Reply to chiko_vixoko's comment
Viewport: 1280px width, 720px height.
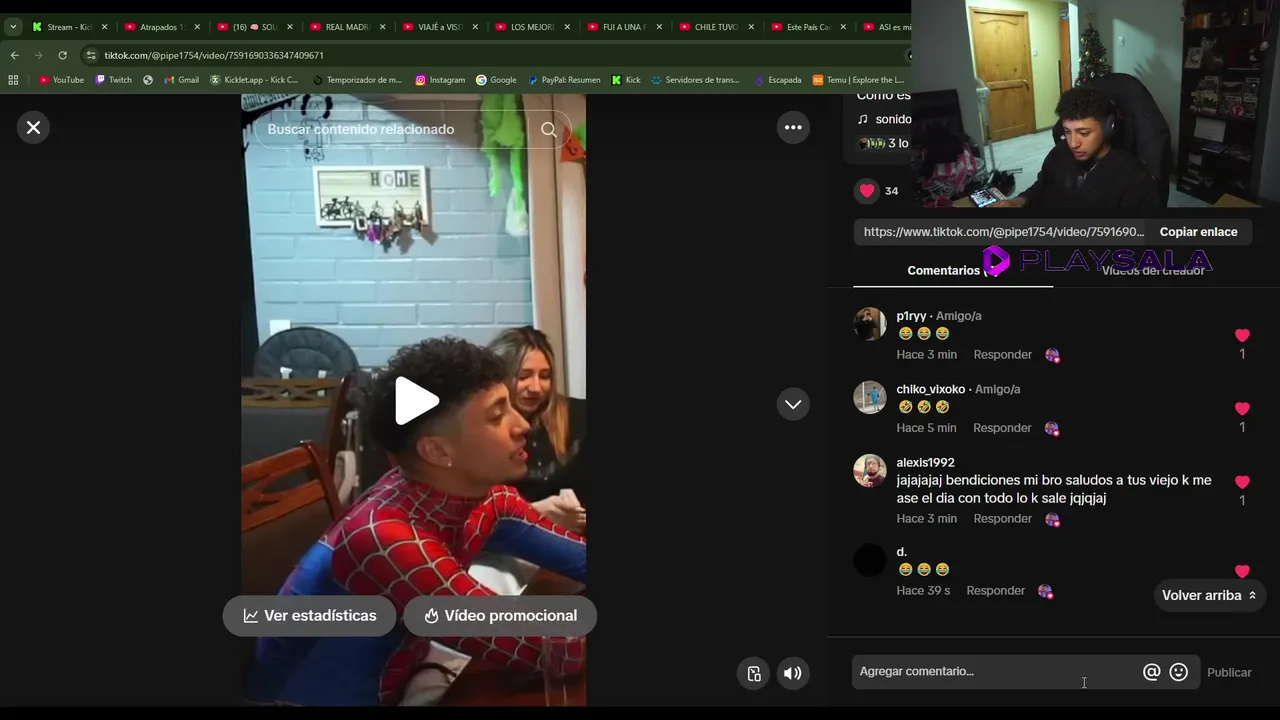[x=1002, y=428]
